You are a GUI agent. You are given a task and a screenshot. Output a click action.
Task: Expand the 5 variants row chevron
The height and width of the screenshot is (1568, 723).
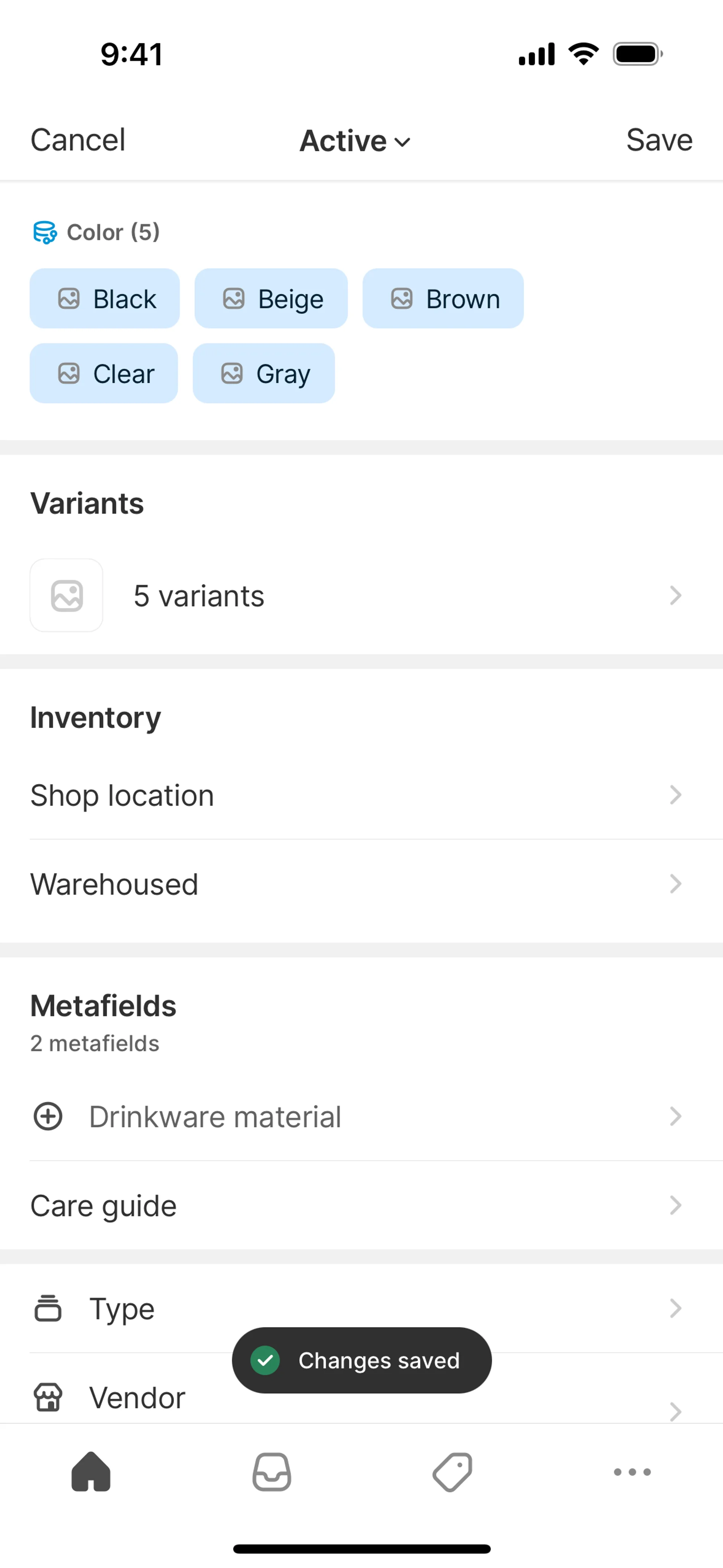point(675,595)
